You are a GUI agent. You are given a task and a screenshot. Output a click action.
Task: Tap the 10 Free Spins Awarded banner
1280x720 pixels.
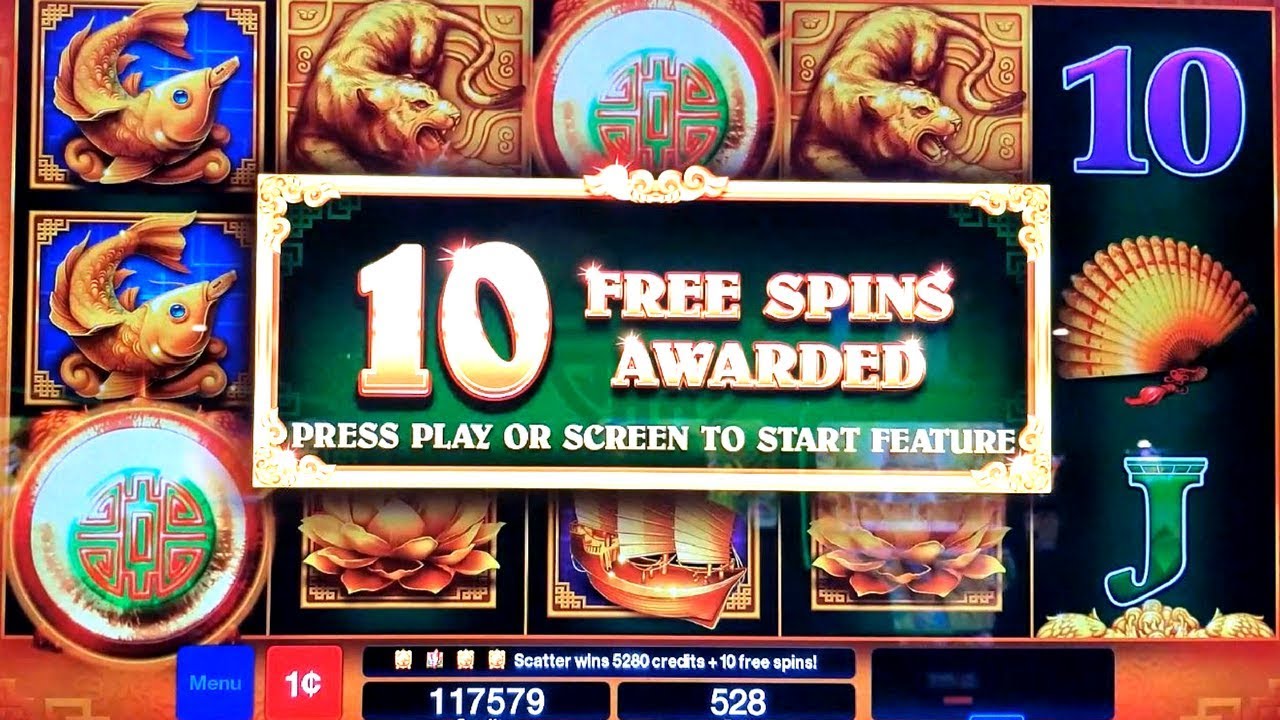[x=652, y=330]
